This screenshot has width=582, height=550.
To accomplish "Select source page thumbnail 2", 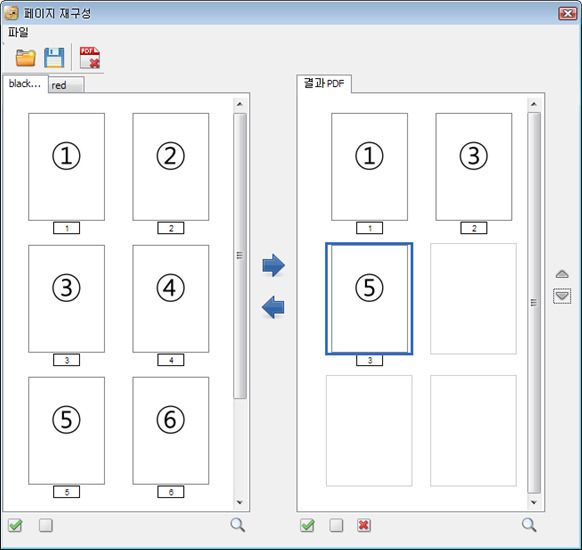I will [x=171, y=167].
